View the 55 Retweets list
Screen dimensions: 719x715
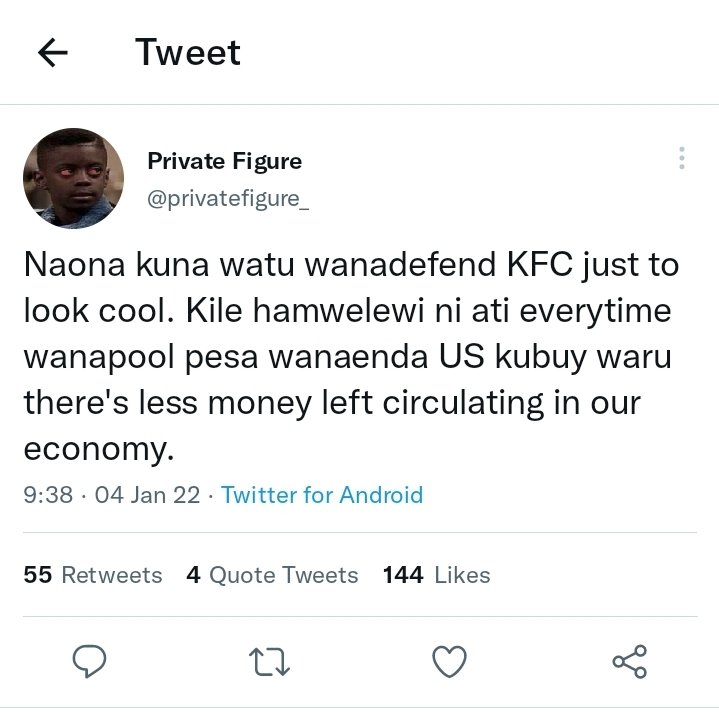point(93,575)
